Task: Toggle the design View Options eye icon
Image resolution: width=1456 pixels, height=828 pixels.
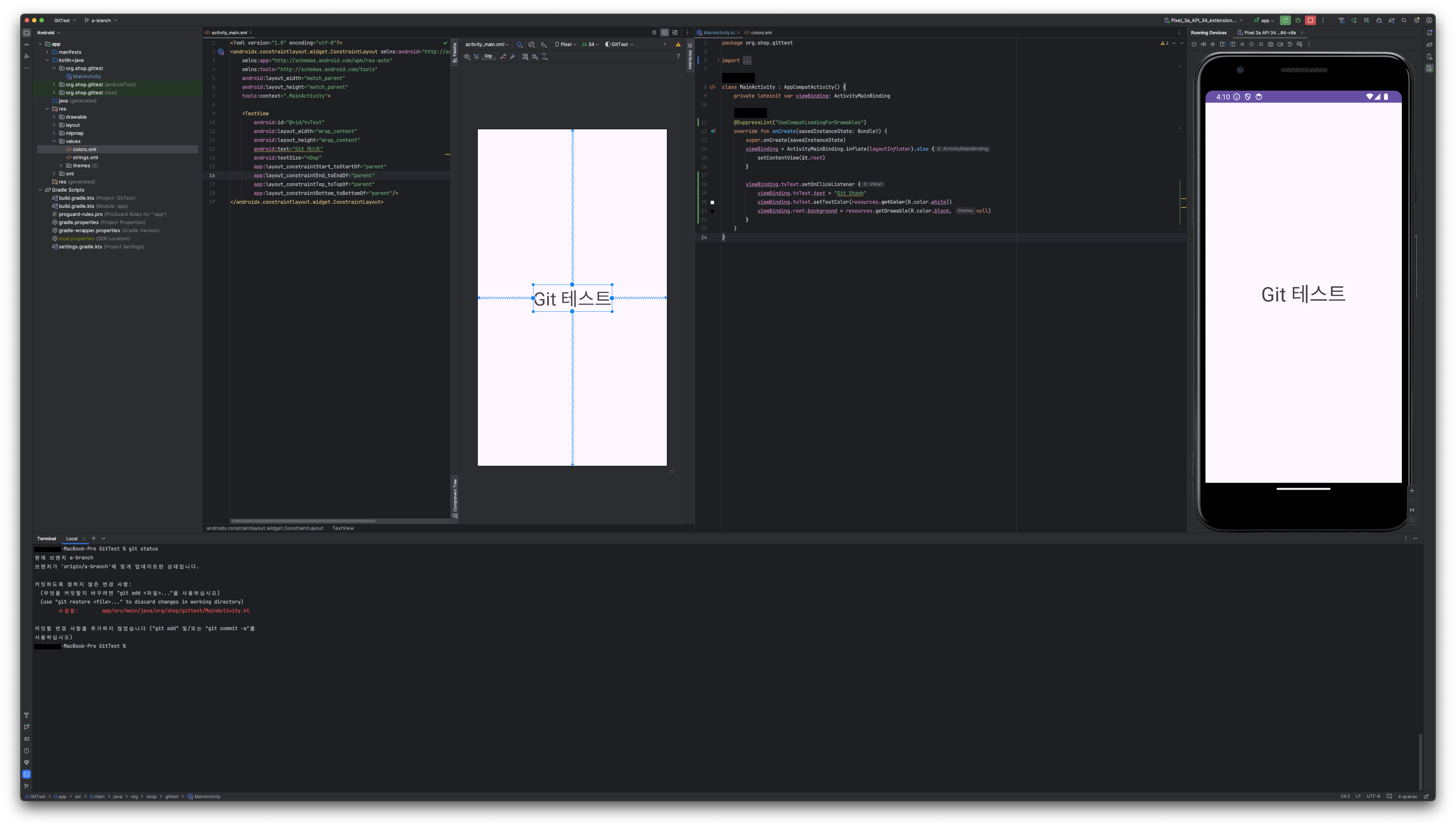Action: [467, 56]
